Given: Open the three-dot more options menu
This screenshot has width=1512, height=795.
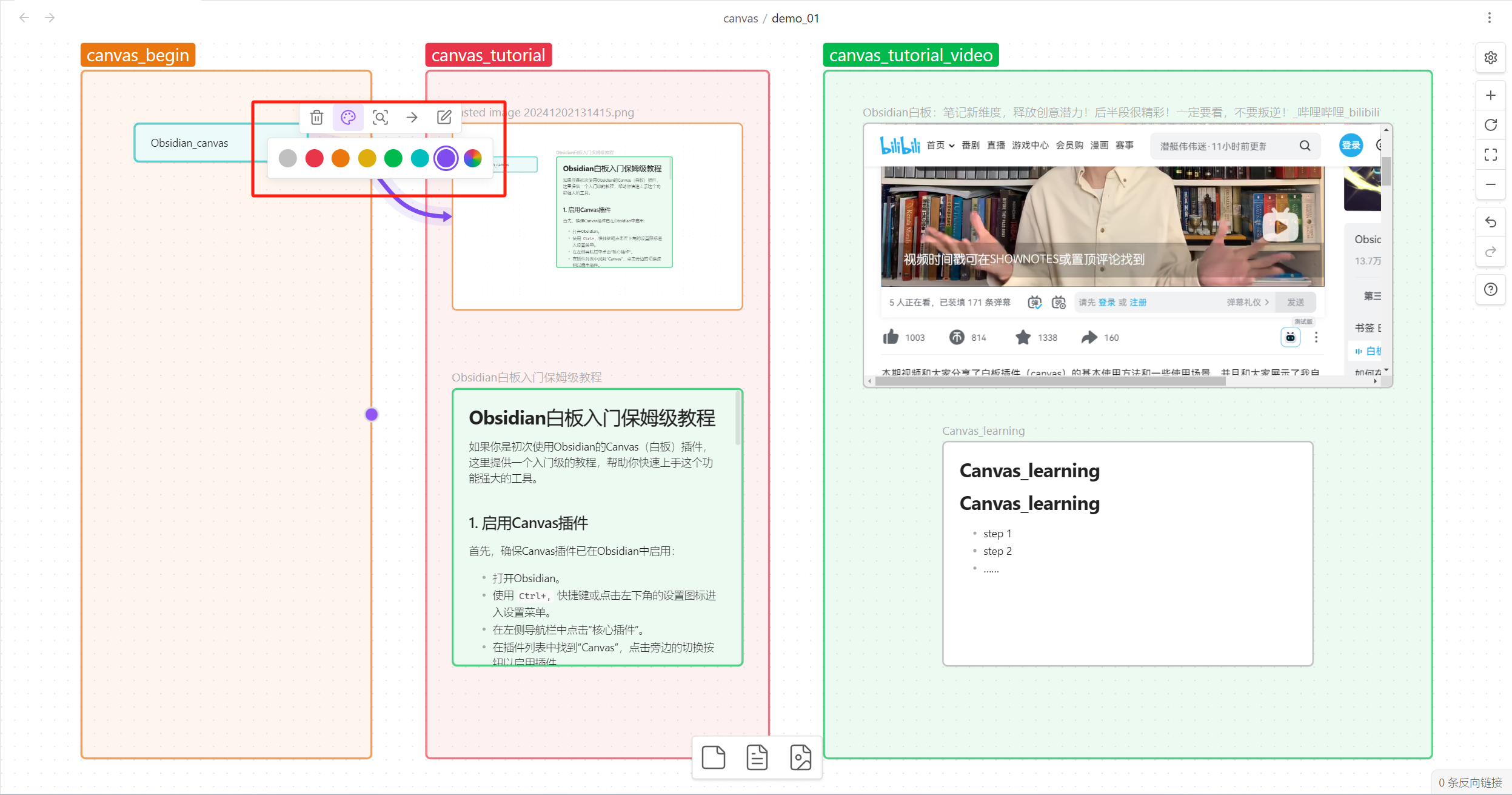Looking at the screenshot, I should (x=1489, y=18).
